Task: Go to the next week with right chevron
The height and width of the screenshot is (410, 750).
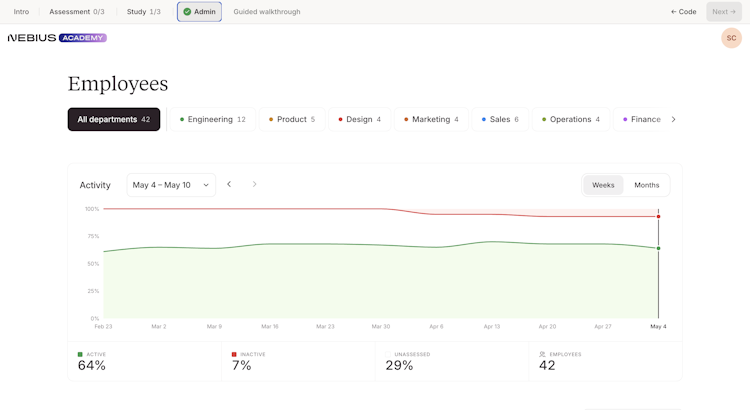Action: coord(254,184)
